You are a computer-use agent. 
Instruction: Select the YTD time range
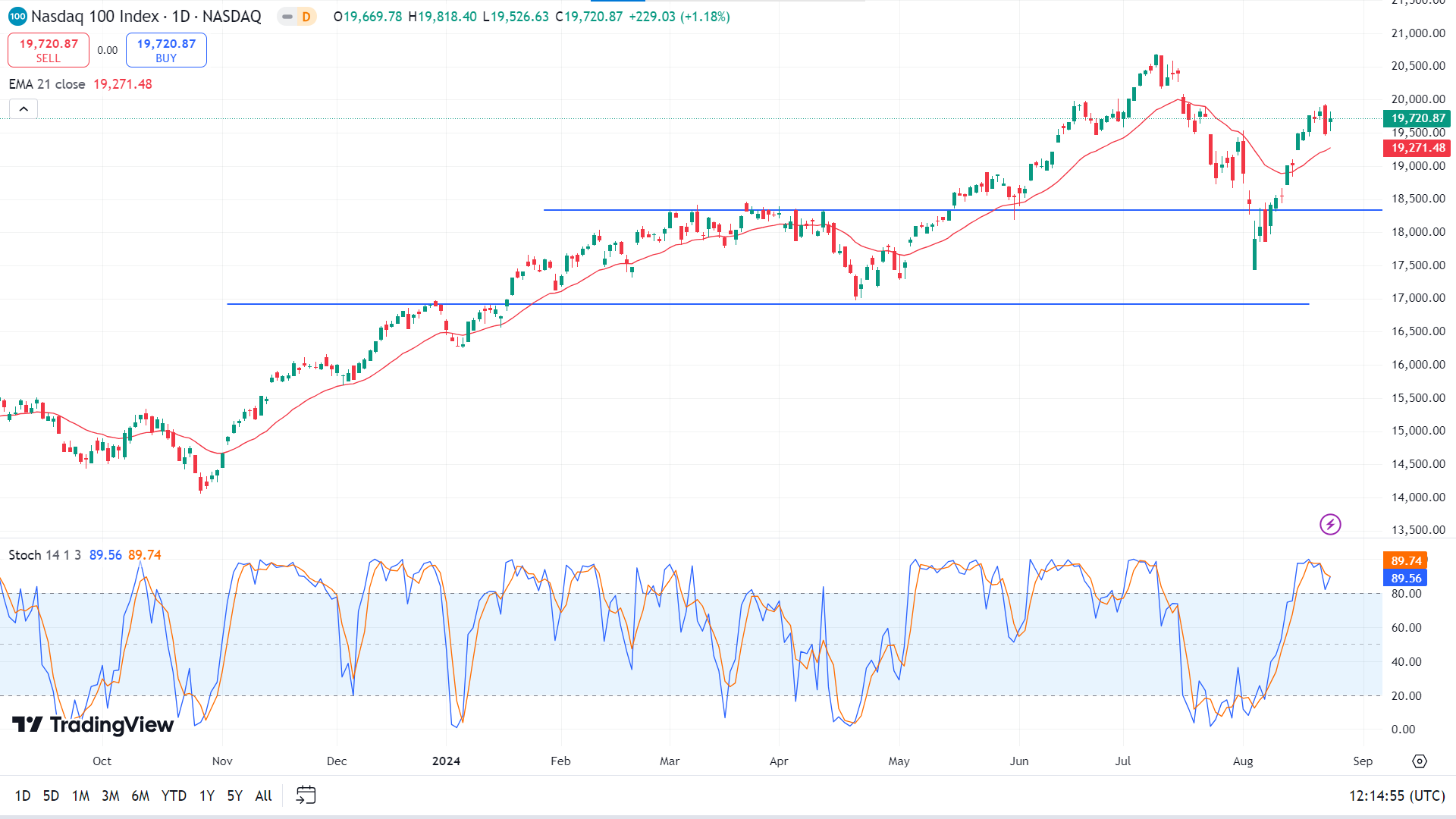[x=174, y=795]
